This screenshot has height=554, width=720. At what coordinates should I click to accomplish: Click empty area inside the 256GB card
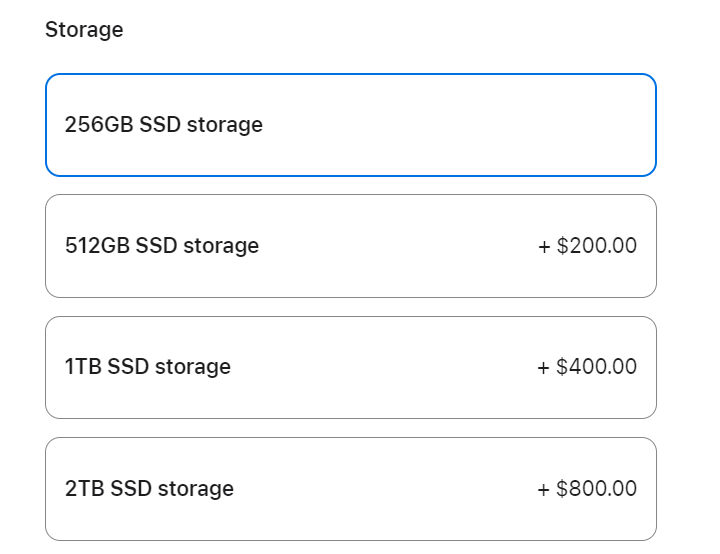tap(459, 125)
